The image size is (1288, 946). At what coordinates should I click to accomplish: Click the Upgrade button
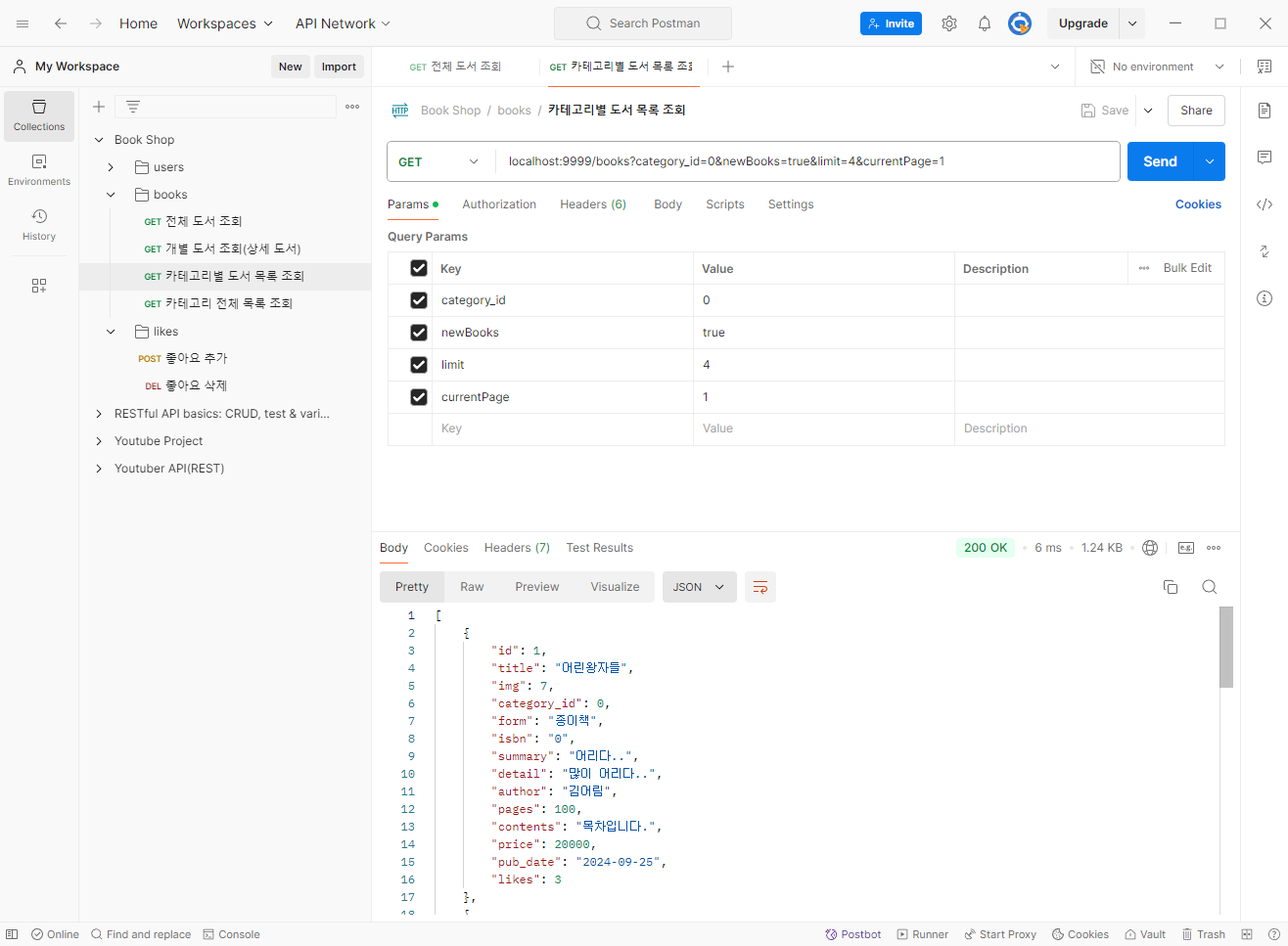pyautogui.click(x=1083, y=23)
